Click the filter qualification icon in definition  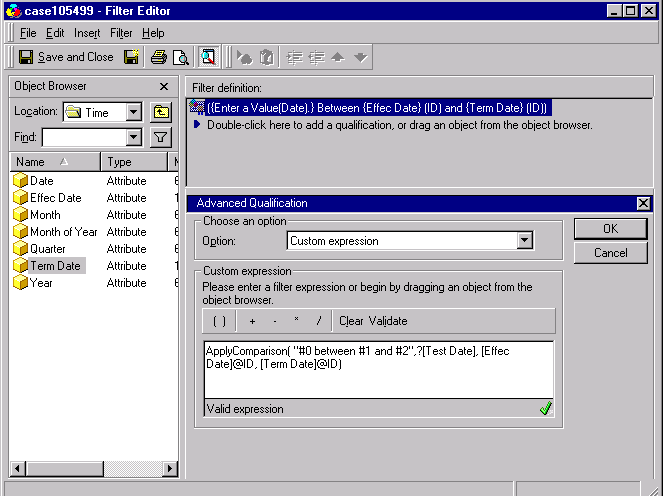[196, 107]
